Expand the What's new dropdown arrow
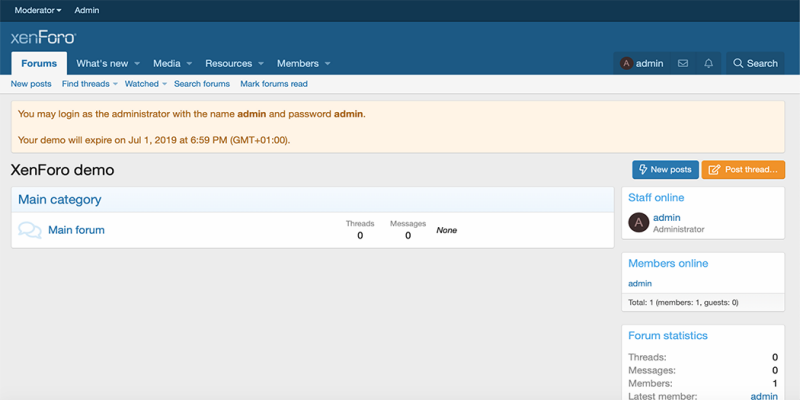This screenshot has height=400, width=800. (x=137, y=64)
